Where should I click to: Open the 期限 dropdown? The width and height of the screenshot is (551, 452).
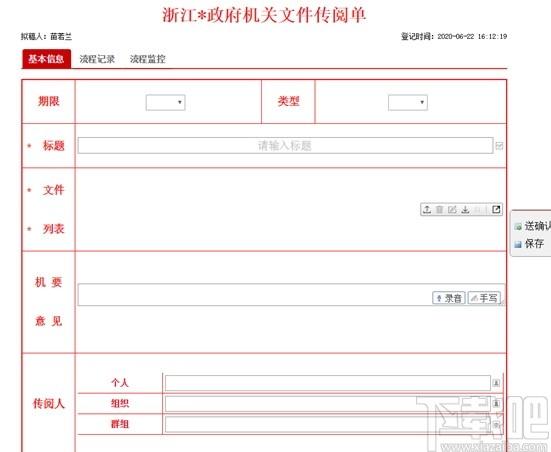click(166, 102)
